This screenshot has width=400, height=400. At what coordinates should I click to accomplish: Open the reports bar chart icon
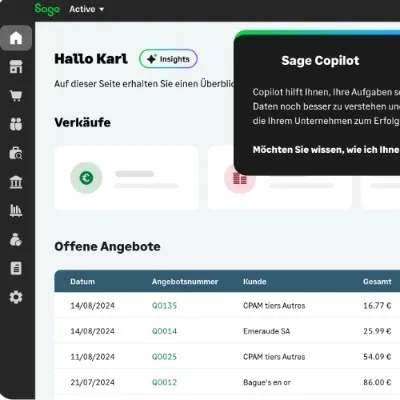[16, 211]
